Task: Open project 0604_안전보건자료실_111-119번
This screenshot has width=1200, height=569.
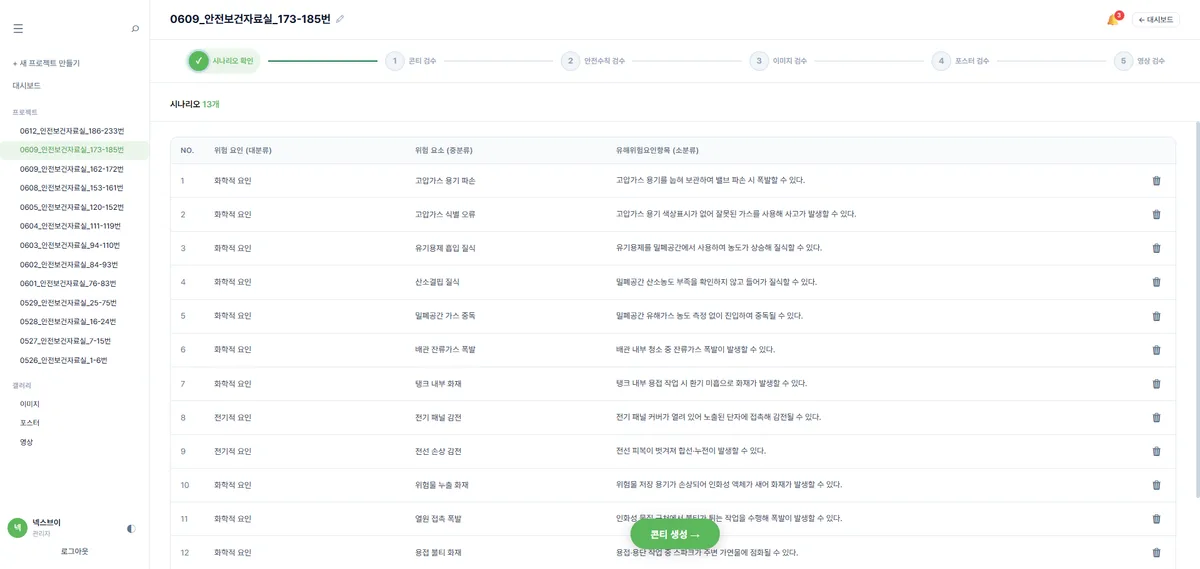Action: [x=74, y=226]
